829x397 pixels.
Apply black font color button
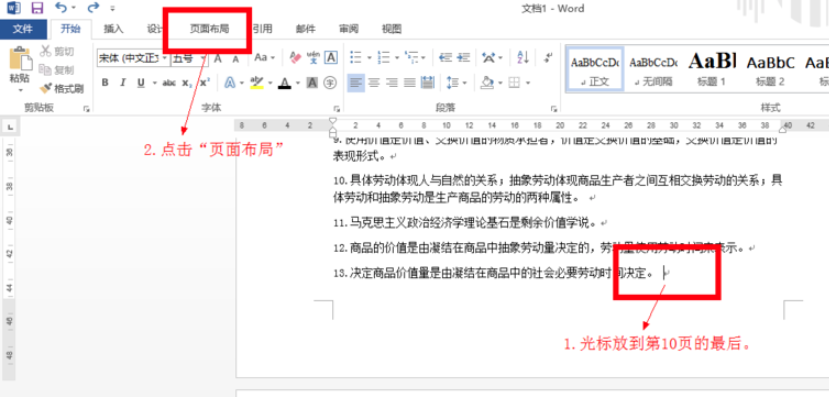coord(284,82)
